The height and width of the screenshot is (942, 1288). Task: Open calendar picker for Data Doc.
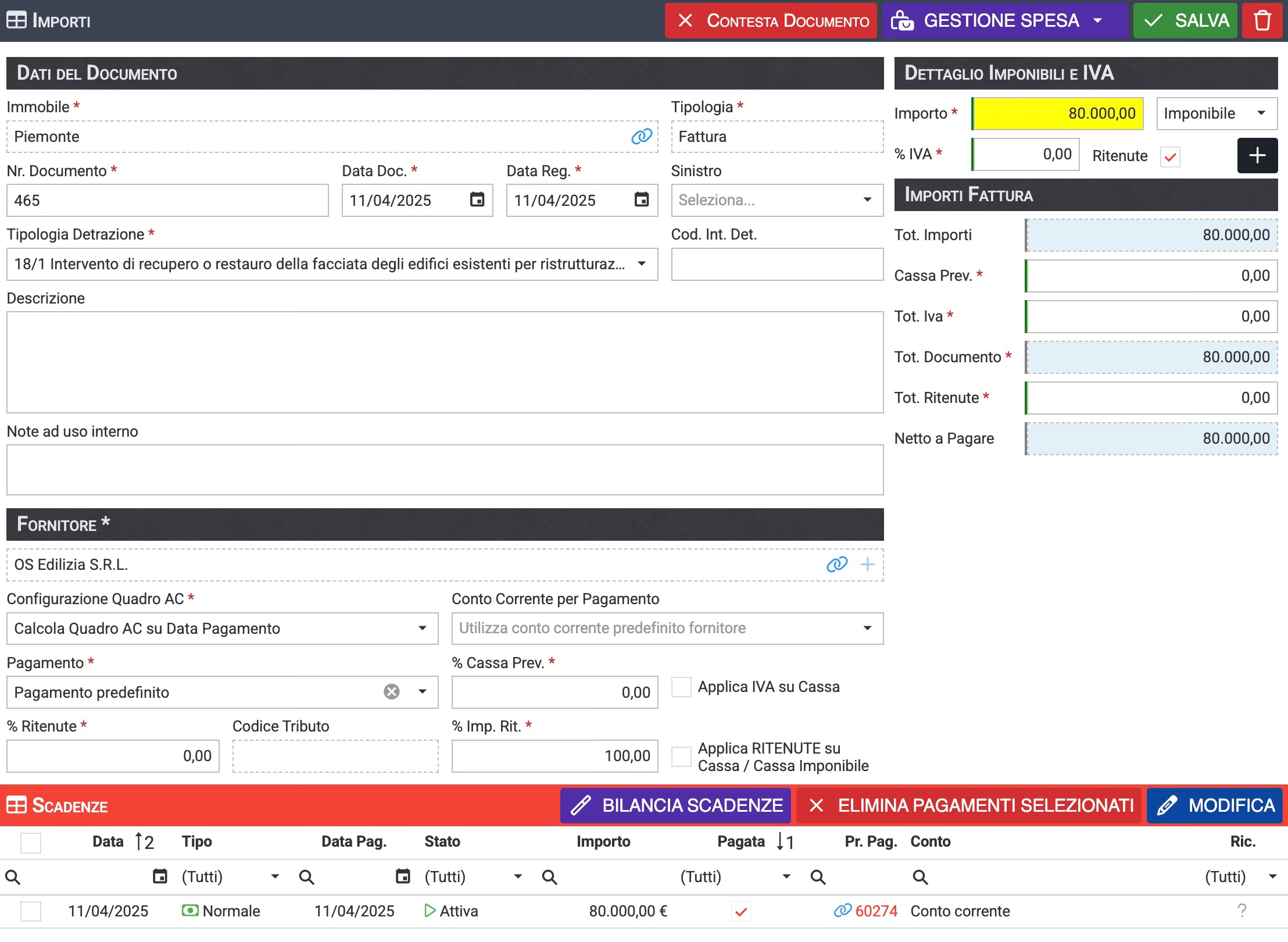pyautogui.click(x=477, y=200)
